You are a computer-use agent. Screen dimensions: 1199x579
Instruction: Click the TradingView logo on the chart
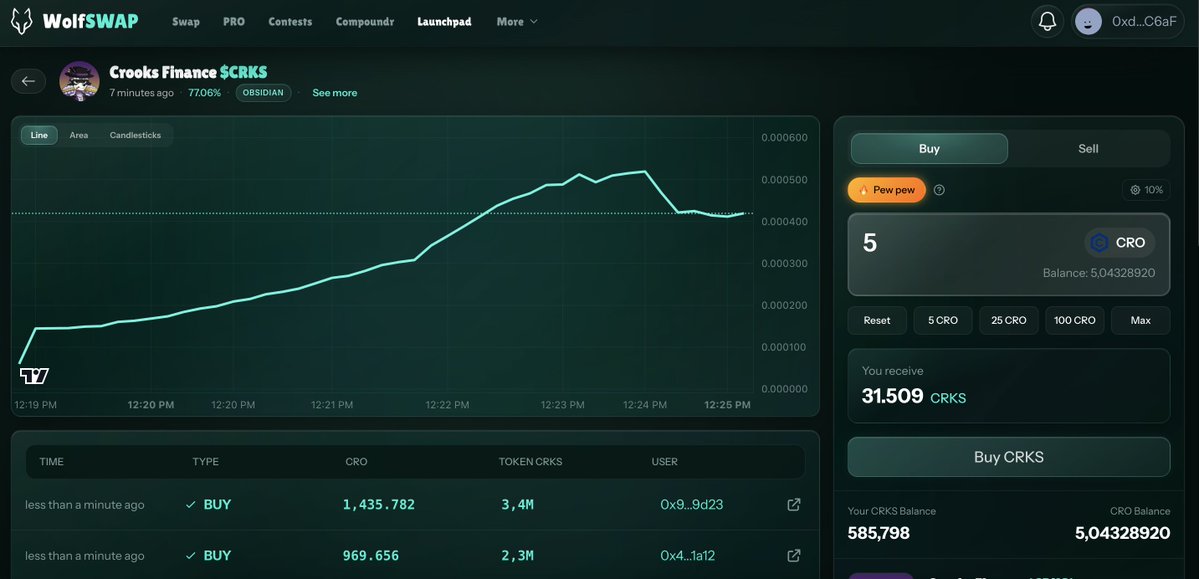pos(34,376)
